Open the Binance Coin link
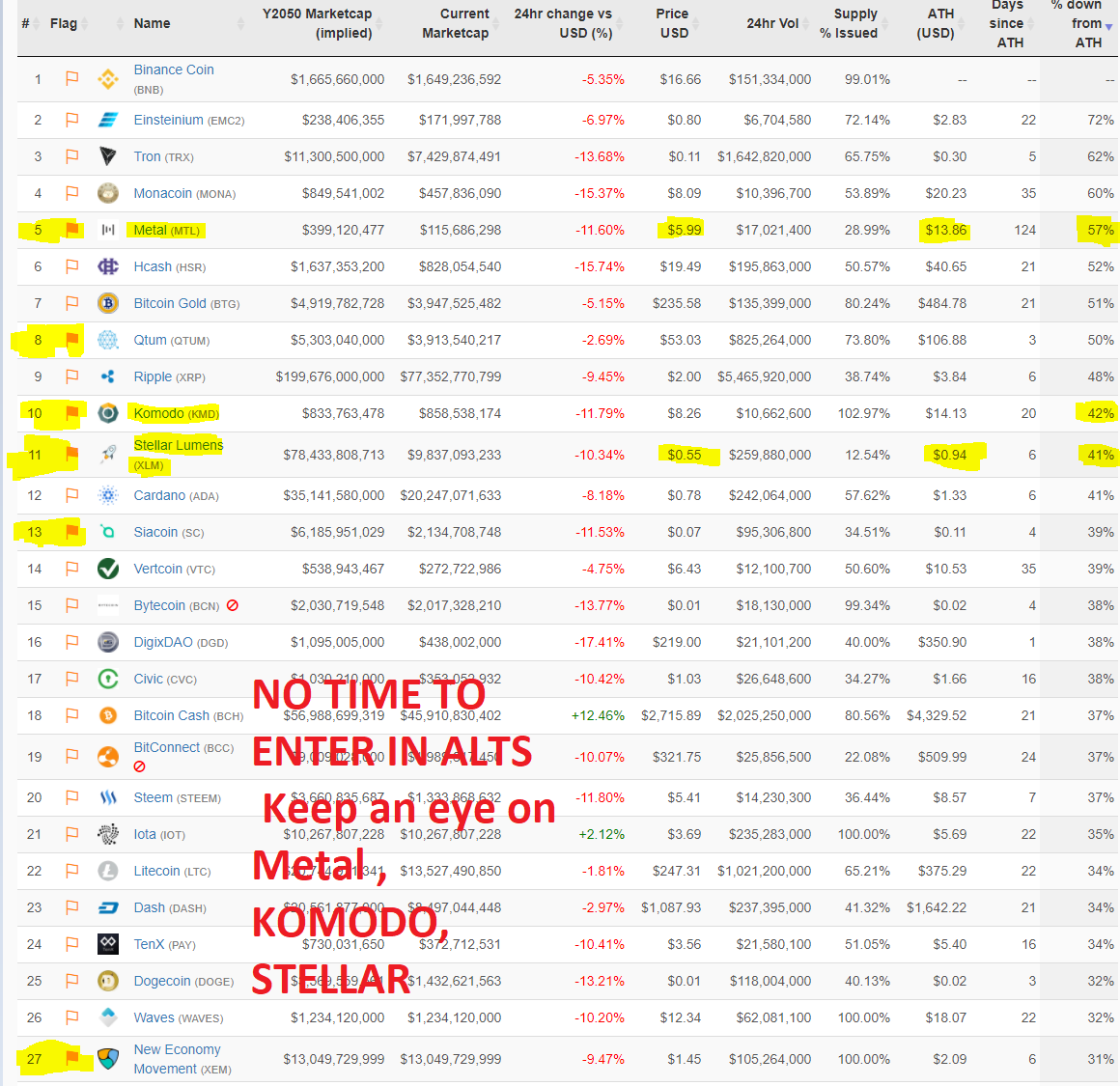 click(174, 70)
